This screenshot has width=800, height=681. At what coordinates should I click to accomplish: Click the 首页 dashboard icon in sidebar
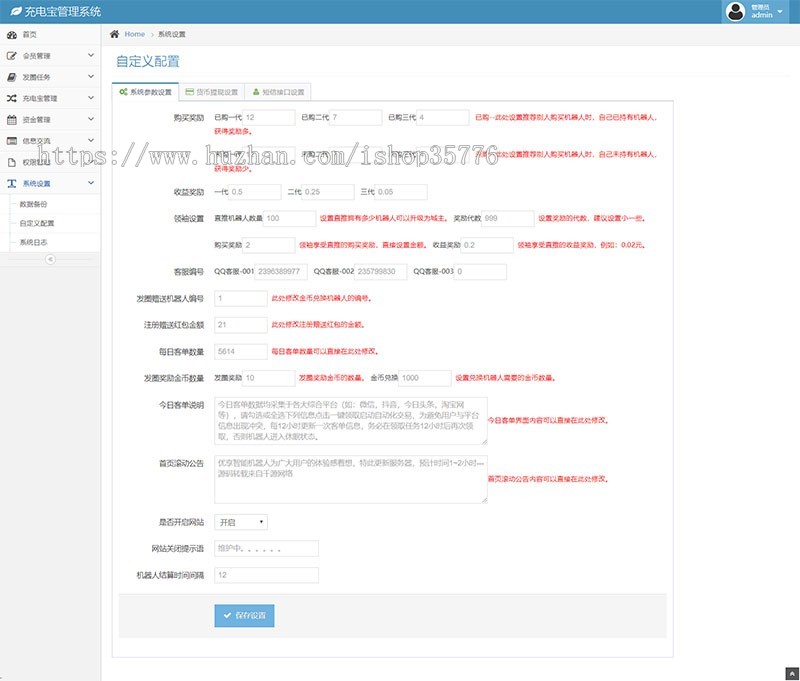pos(12,35)
